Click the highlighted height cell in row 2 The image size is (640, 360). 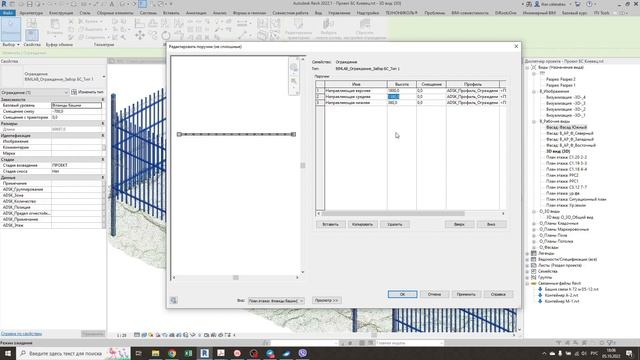402,97
